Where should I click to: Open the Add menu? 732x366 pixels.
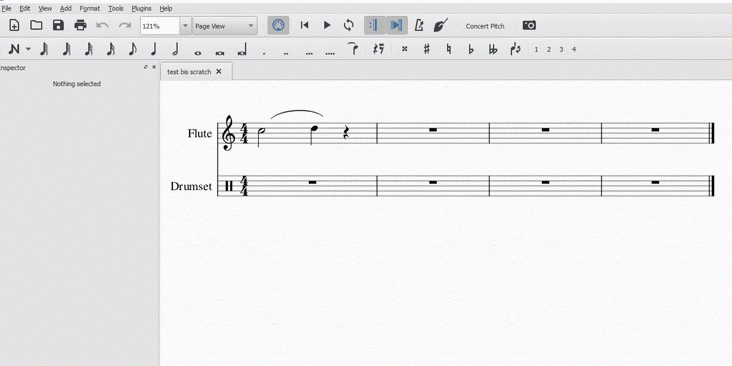66,8
